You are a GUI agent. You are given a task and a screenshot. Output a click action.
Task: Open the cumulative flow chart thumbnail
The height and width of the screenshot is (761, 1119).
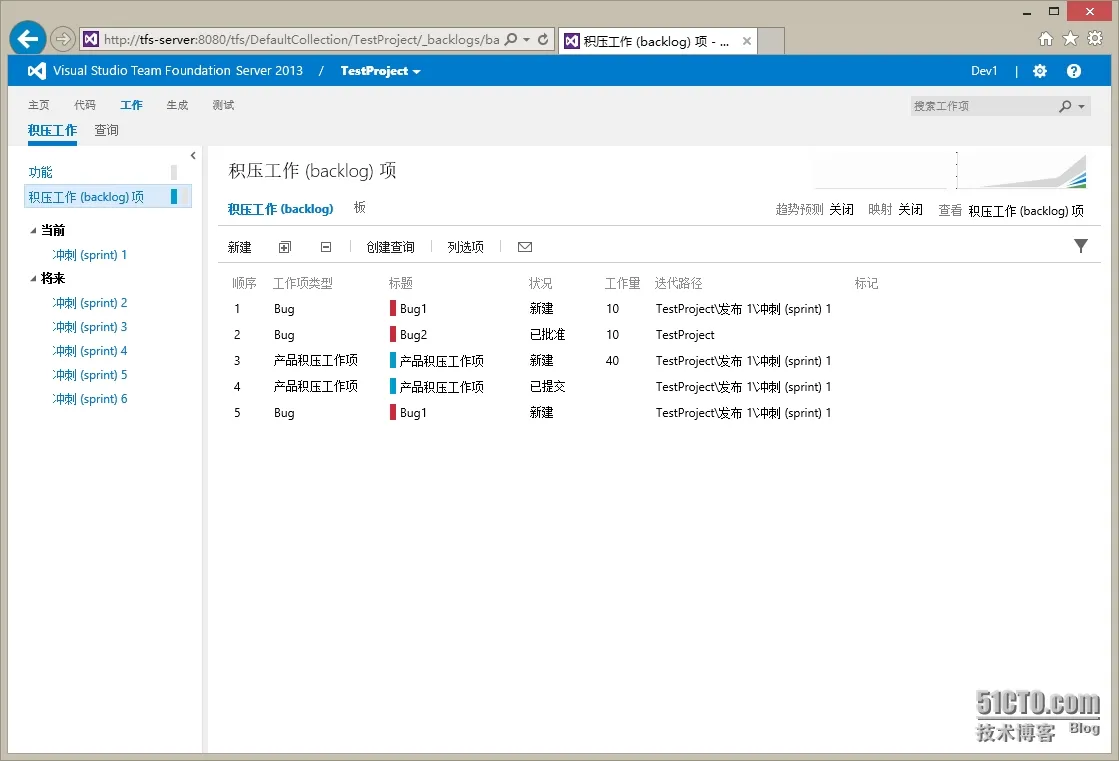click(x=1023, y=170)
